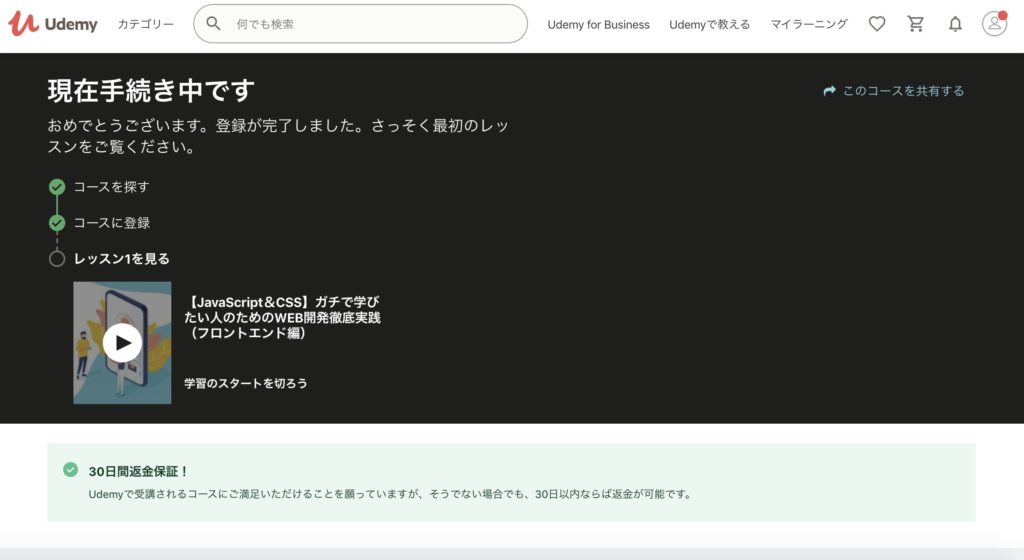
Task: Open Udemyで教える link
Action: pyautogui.click(x=709, y=25)
